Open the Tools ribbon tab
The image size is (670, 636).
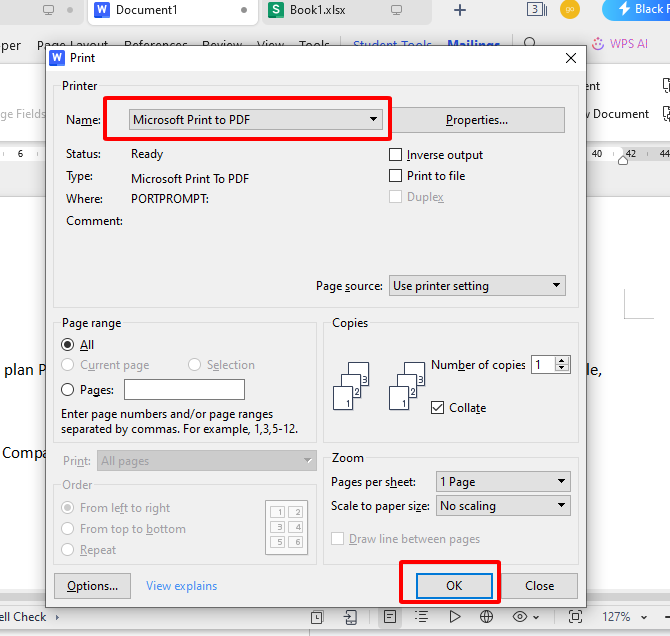(x=314, y=44)
